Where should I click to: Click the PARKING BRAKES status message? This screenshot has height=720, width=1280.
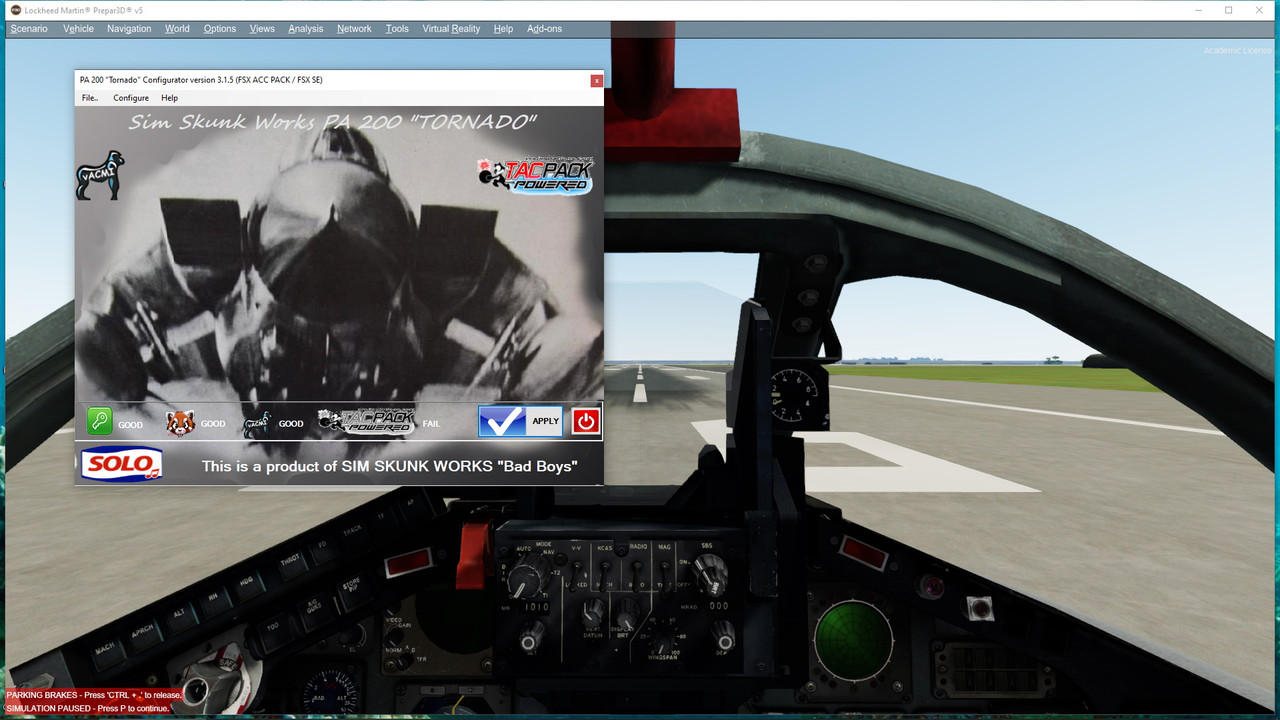pyautogui.click(x=94, y=695)
